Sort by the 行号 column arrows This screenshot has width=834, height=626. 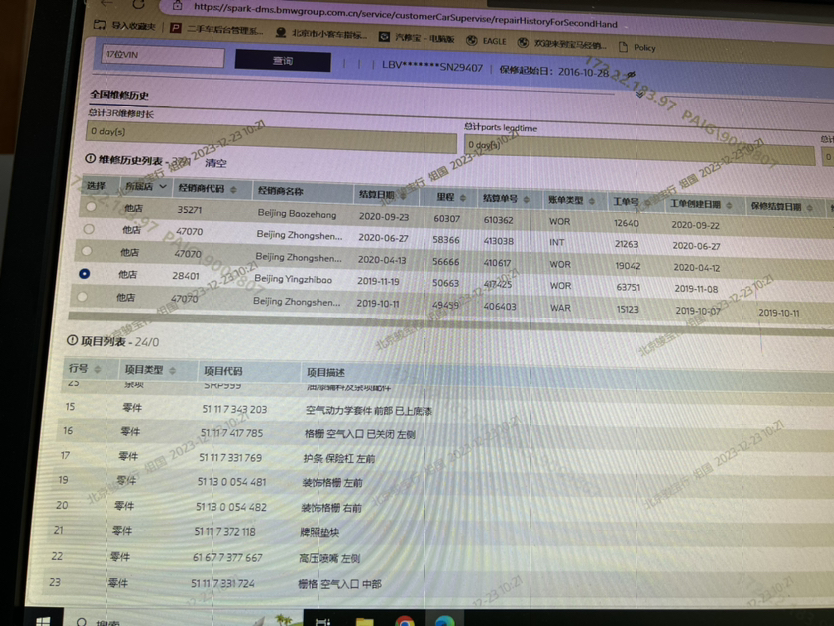pos(98,369)
